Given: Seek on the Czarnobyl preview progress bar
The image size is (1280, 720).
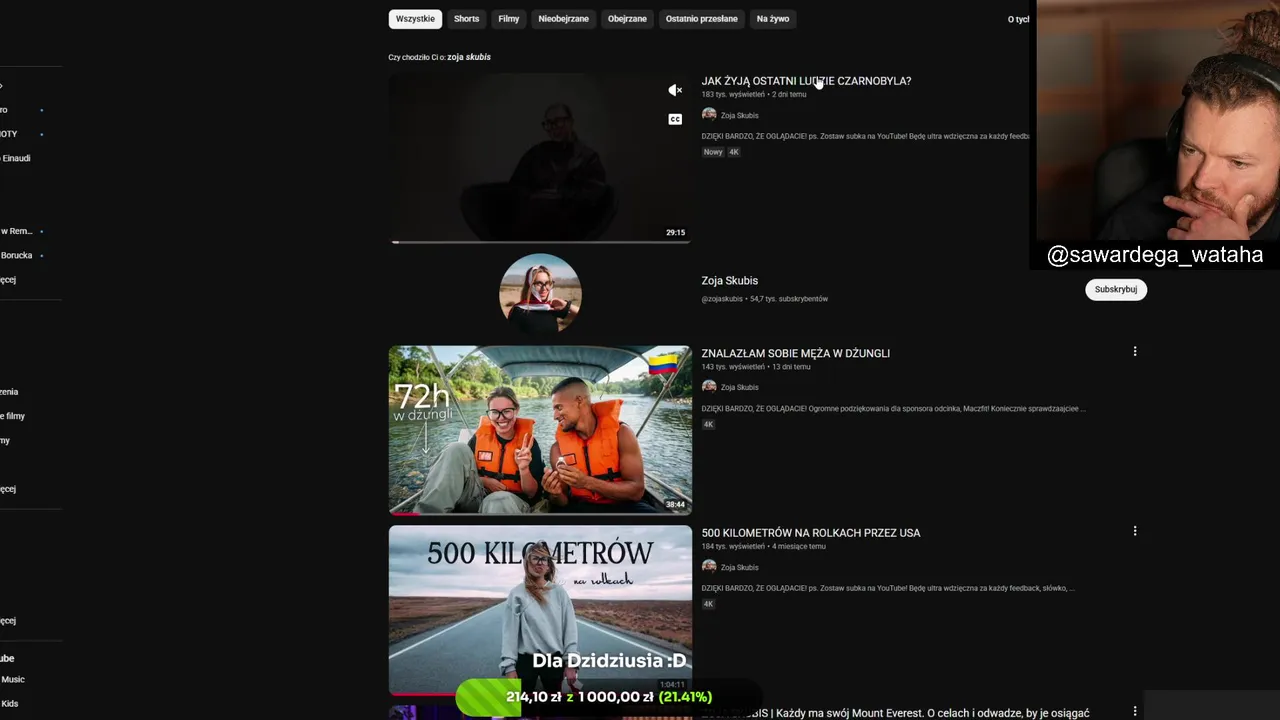Looking at the screenshot, I should click(540, 242).
